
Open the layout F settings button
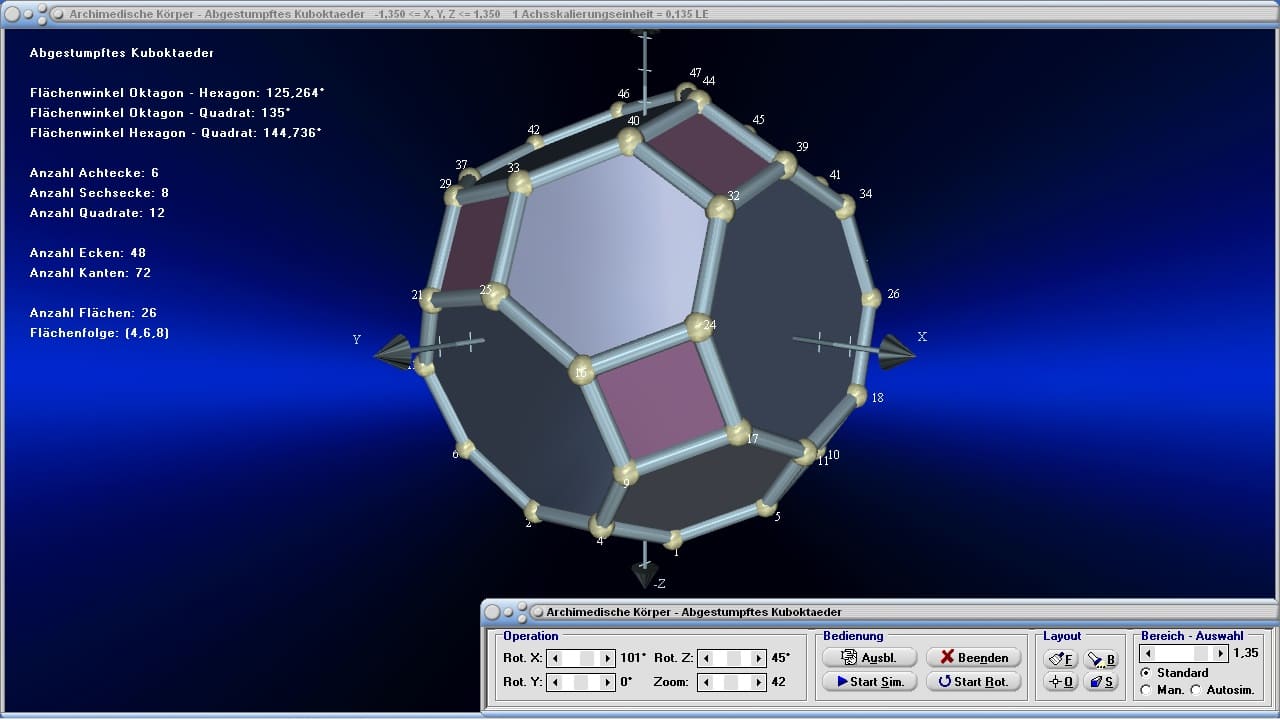[x=1060, y=659]
